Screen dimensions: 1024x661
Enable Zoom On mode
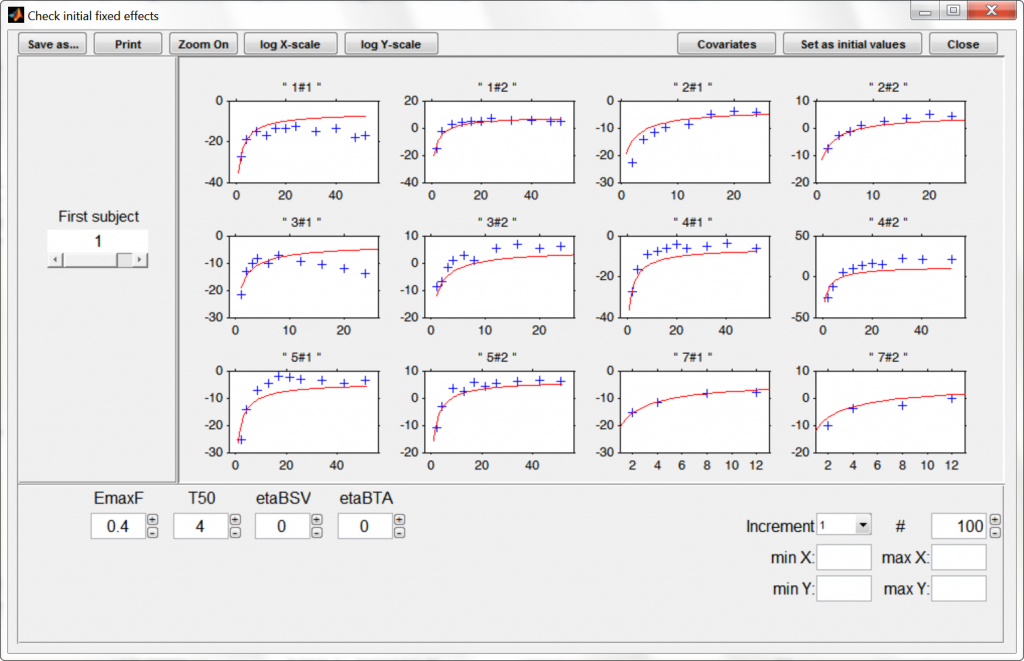(203, 43)
